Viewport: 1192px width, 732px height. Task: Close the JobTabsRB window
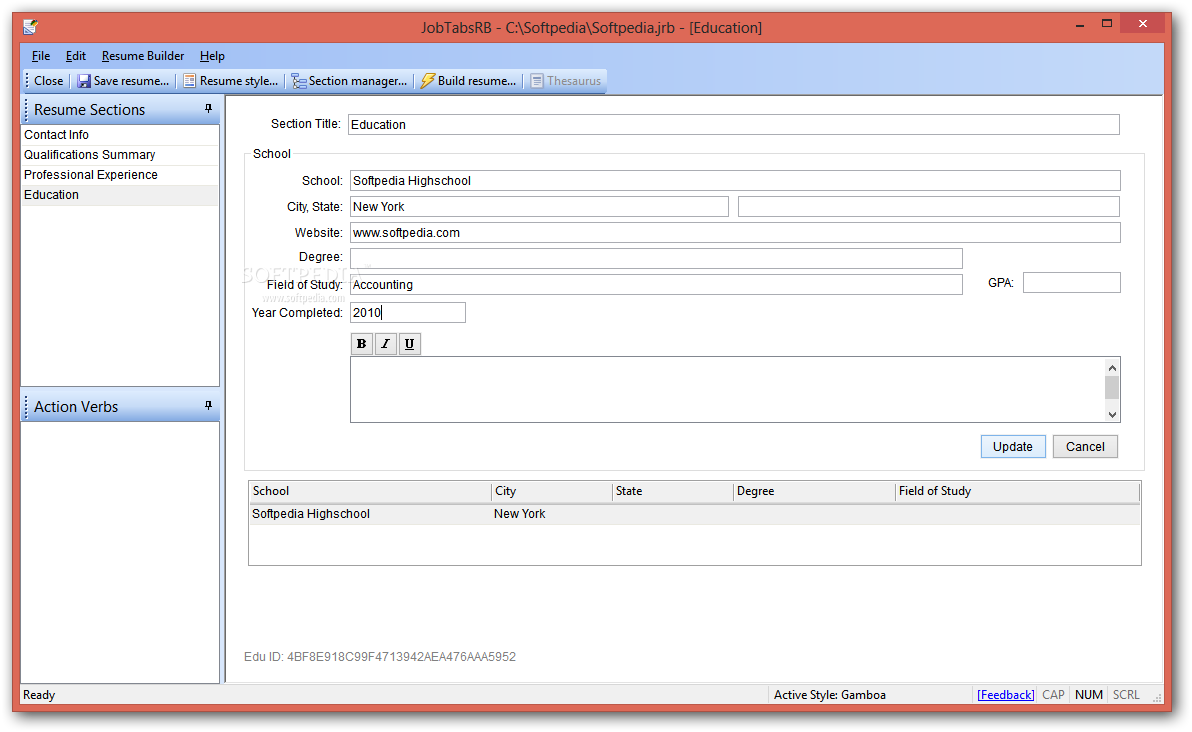pos(1143,24)
